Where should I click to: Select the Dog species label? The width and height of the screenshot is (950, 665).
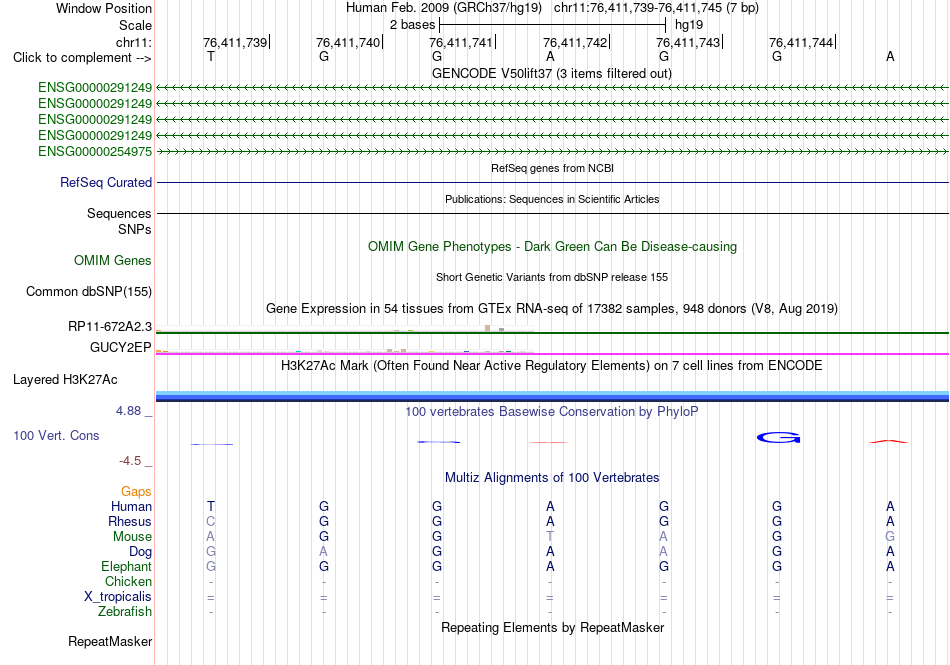pos(140,552)
